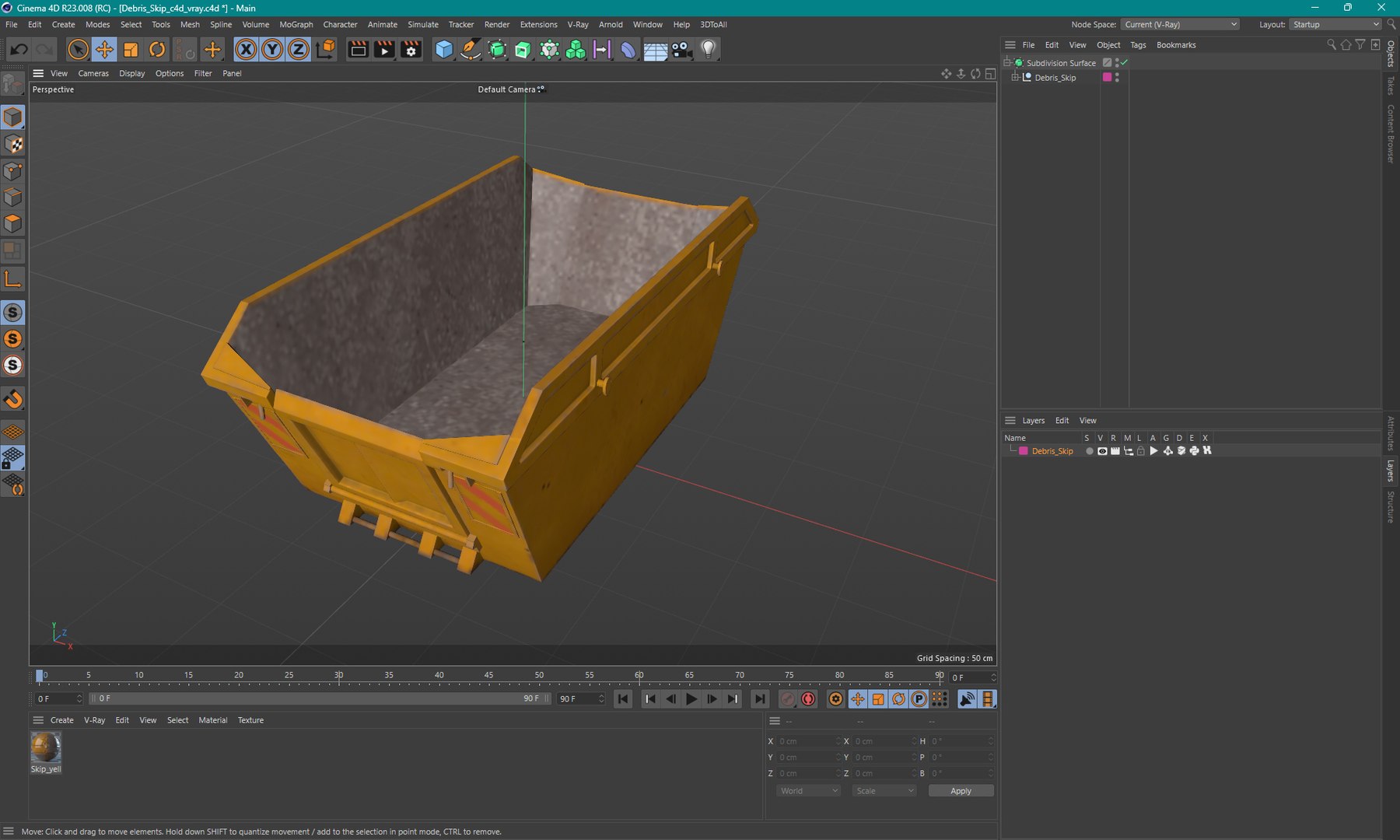Open the World coordinate dropdown
This screenshot has width=1400, height=840.
tap(808, 791)
